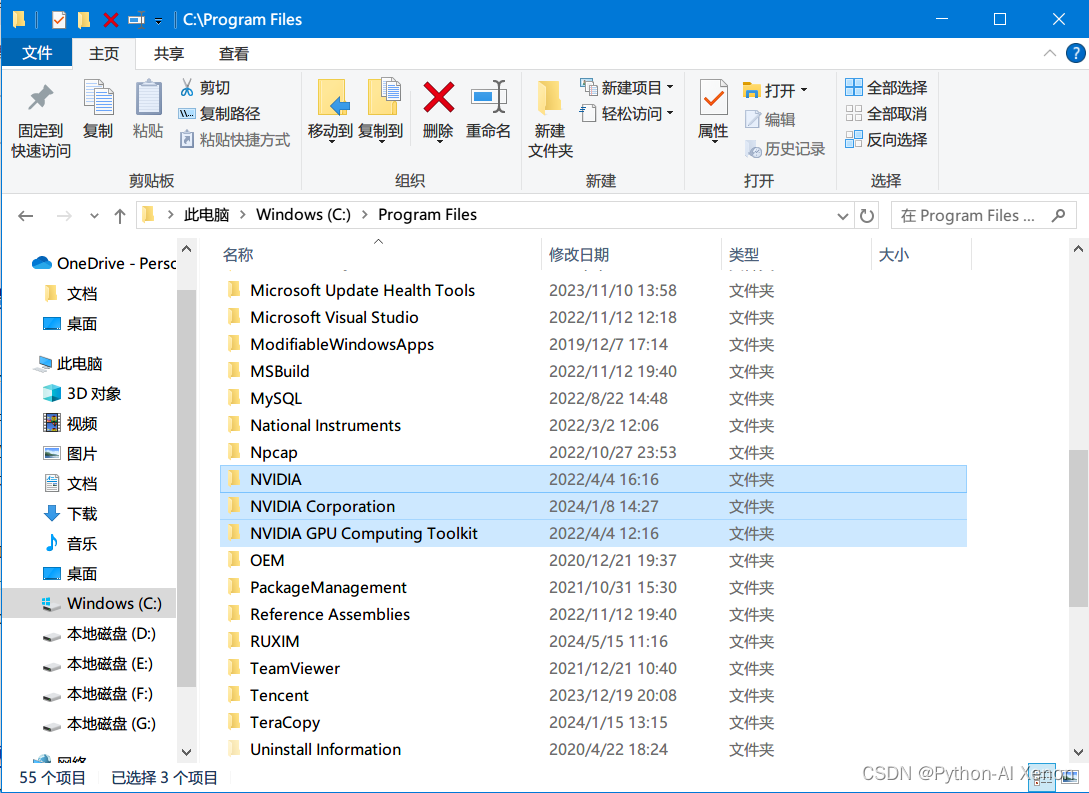Switch to the View ribbon tab

pos(234,53)
